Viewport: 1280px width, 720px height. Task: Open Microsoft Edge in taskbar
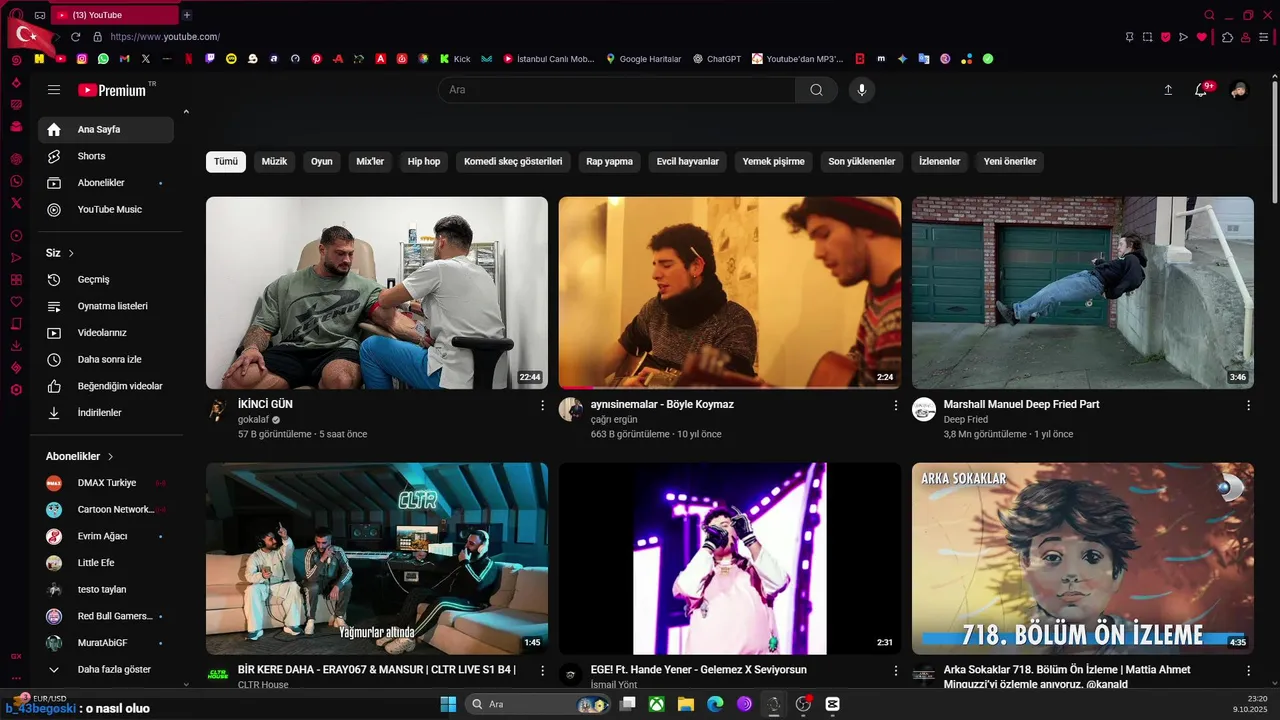pyautogui.click(x=715, y=704)
